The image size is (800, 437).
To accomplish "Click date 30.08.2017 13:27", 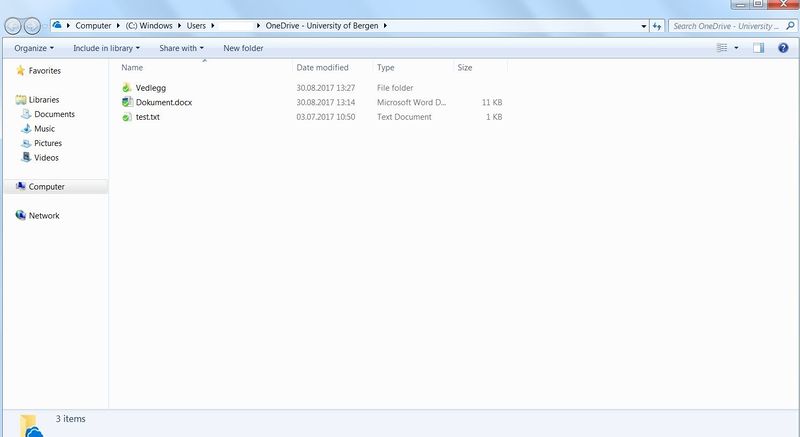I will 326,88.
